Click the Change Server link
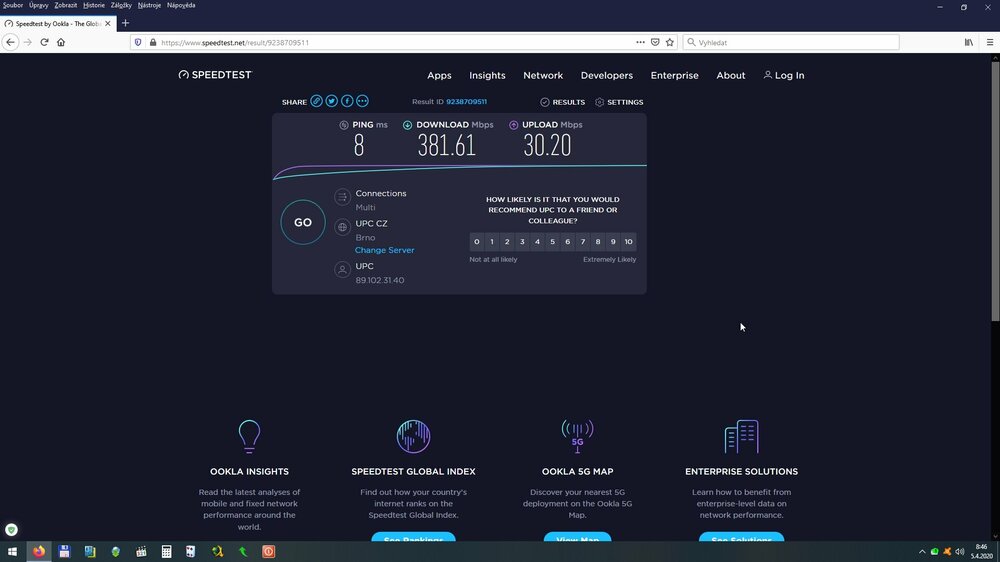1000x562 pixels. point(384,250)
